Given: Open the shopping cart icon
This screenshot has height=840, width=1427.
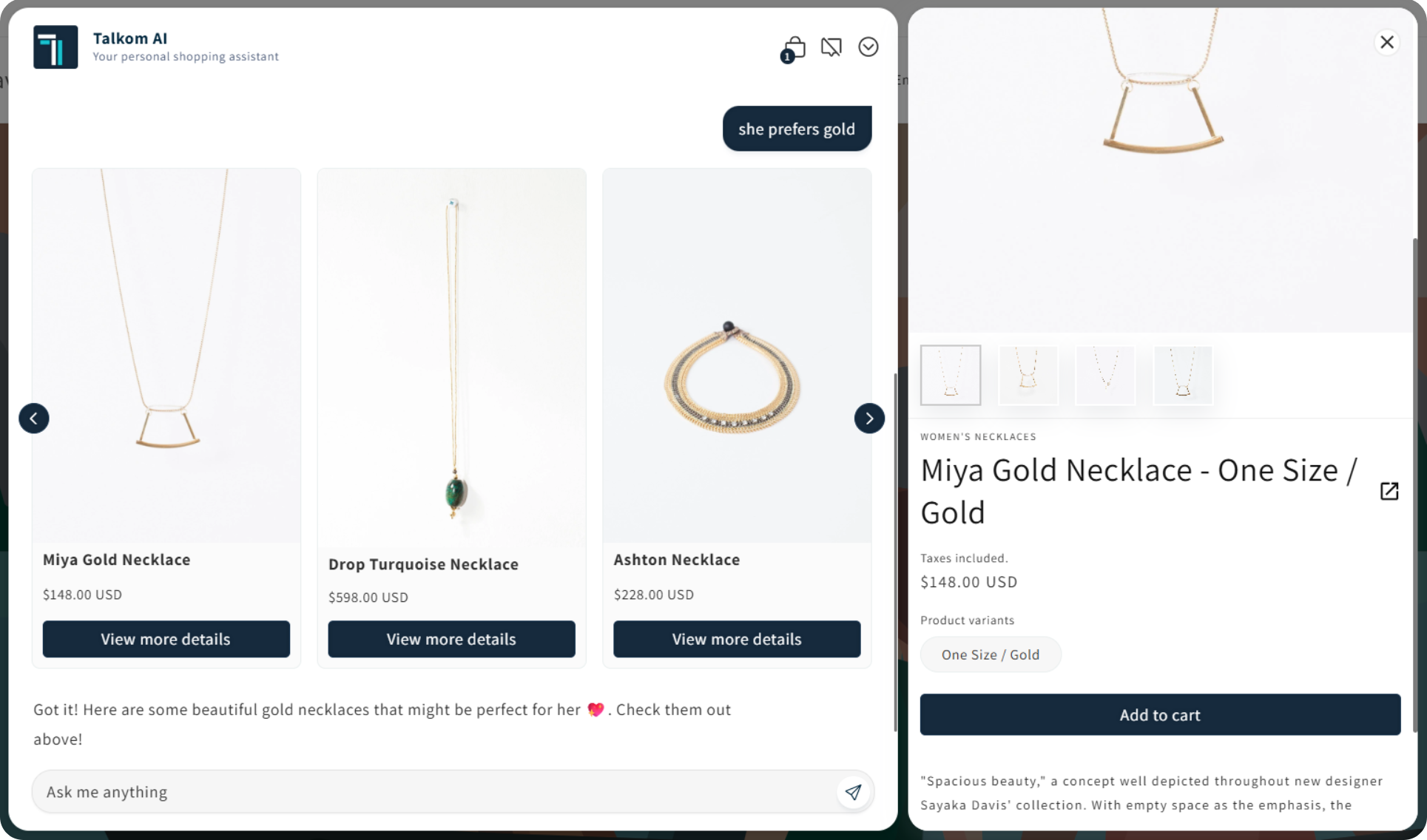Looking at the screenshot, I should (x=792, y=49).
